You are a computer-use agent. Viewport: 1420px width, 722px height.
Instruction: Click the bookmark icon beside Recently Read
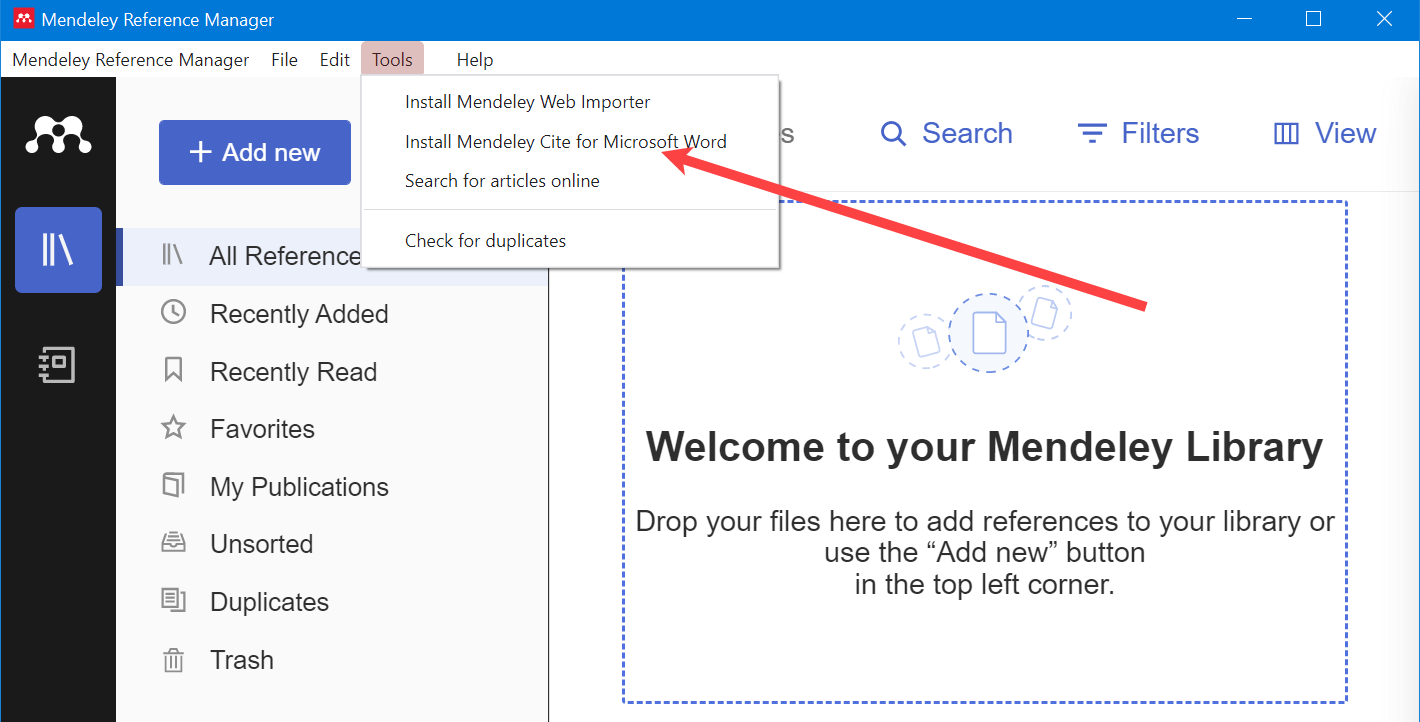pyautogui.click(x=174, y=371)
